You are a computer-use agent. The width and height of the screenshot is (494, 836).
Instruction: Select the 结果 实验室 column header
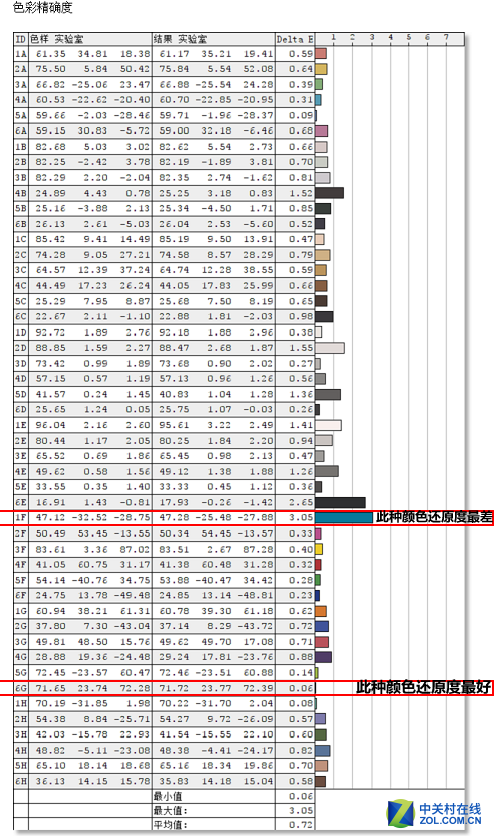pos(180,39)
